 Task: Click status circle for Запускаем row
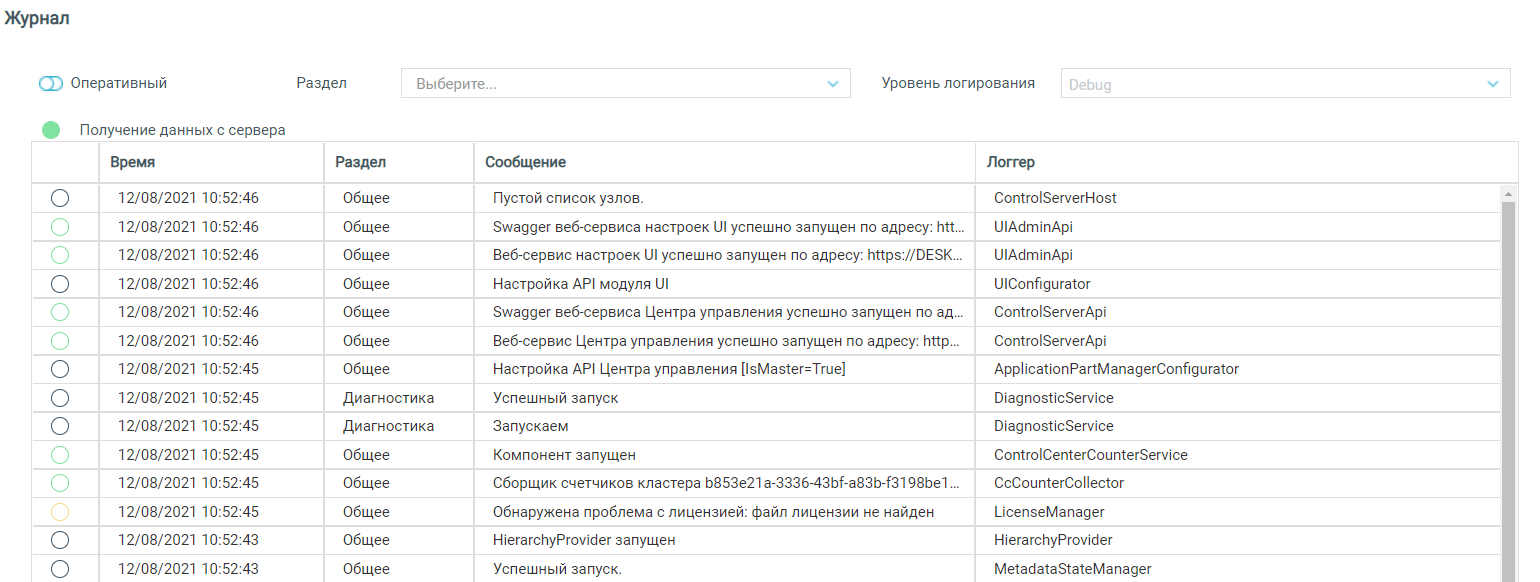[x=60, y=426]
